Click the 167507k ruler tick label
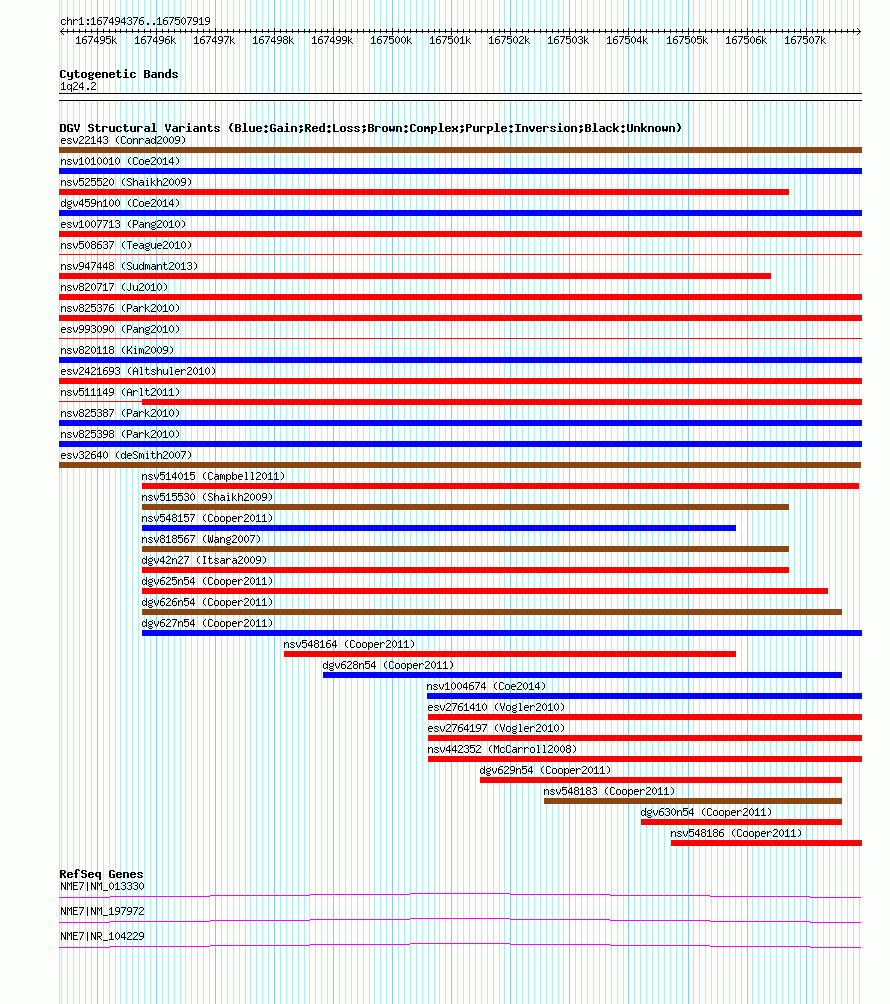 [805, 40]
